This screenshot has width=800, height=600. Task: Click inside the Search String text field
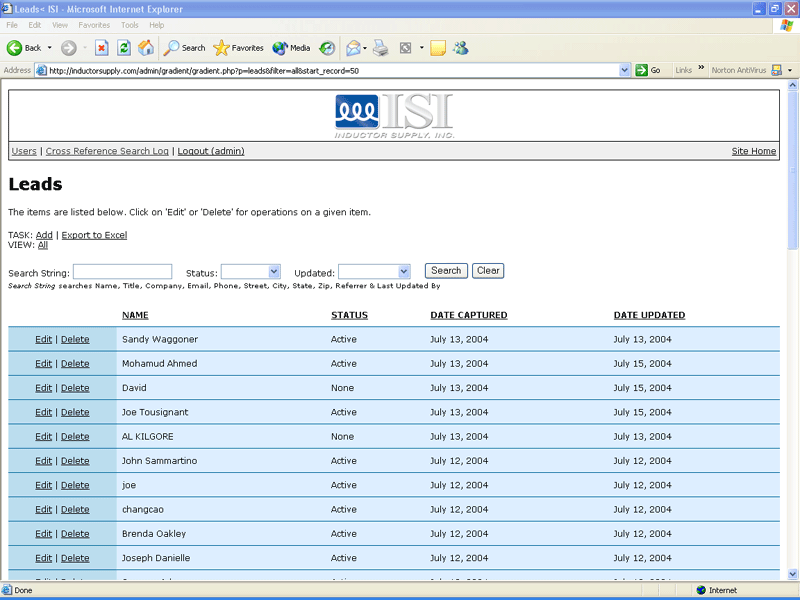(x=122, y=271)
